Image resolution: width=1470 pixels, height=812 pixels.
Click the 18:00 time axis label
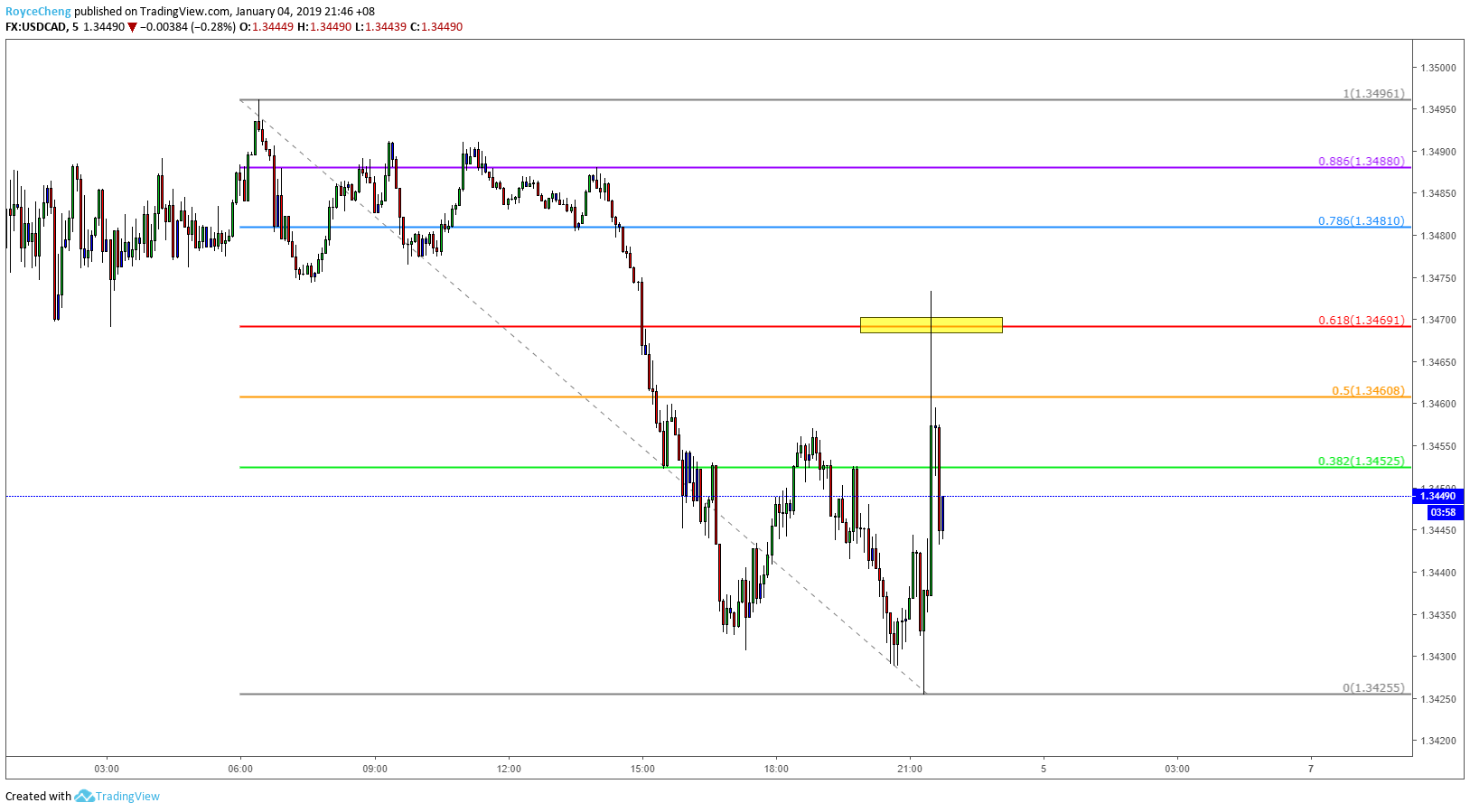click(x=776, y=769)
